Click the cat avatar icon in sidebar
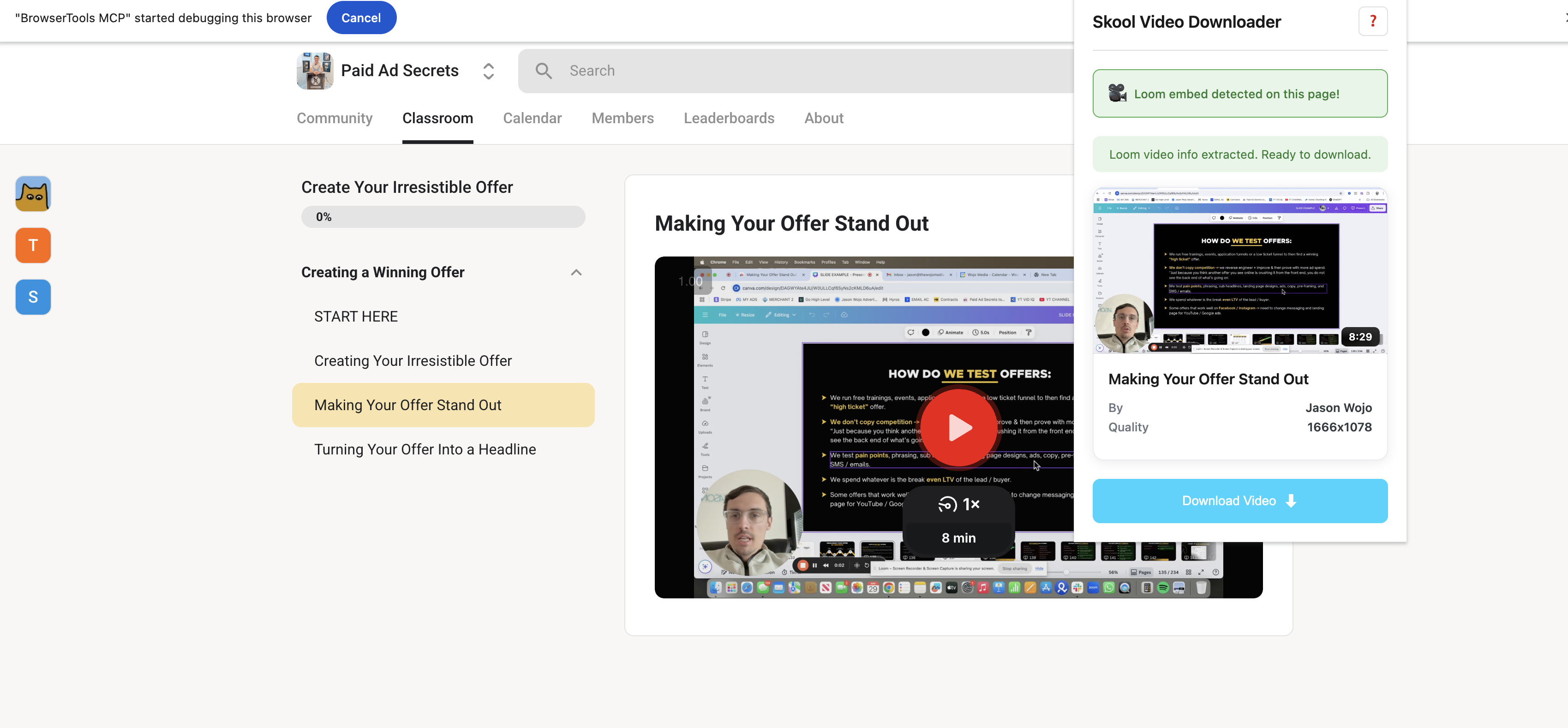This screenshot has height=728, width=1568. click(x=33, y=194)
